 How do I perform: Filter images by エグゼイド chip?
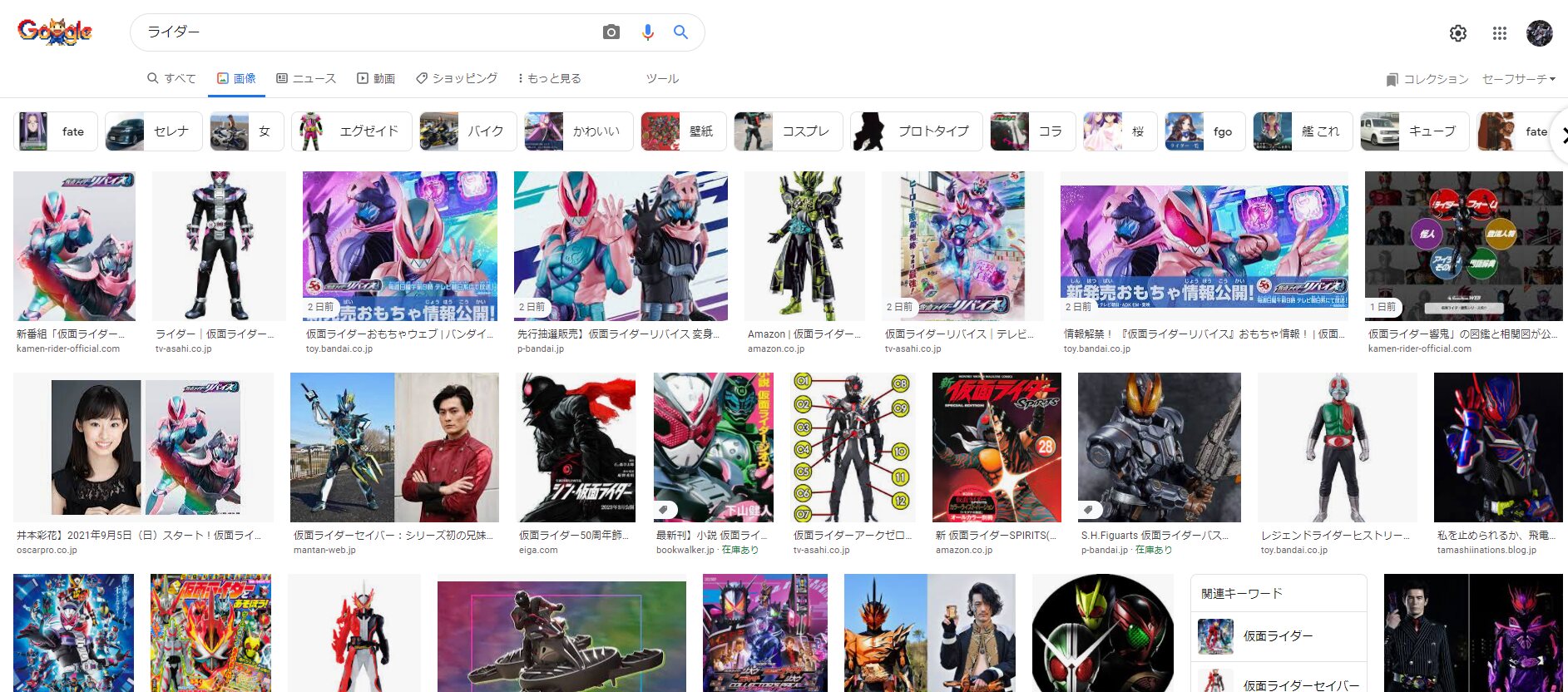351,131
